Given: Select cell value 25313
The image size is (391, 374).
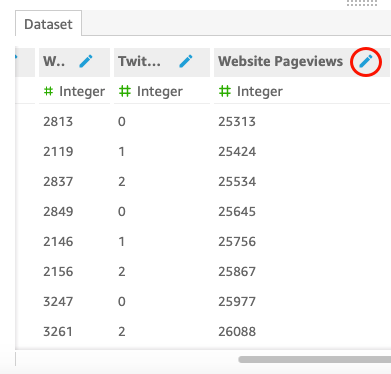Looking at the screenshot, I should [237, 122].
